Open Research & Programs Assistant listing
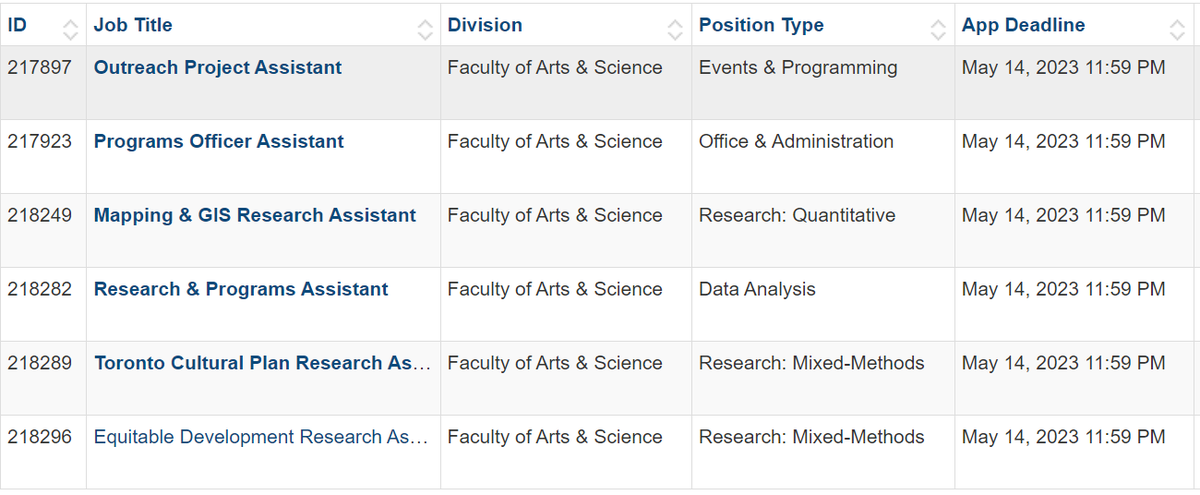The height and width of the screenshot is (495, 1200). [x=241, y=290]
